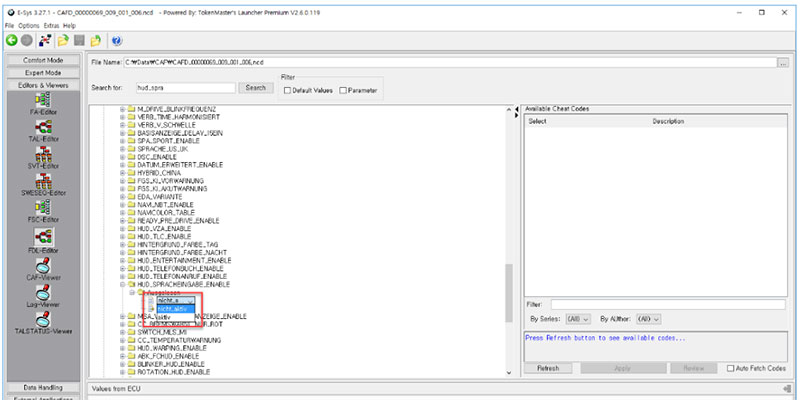This screenshot has height=400, width=800.
Task: Expand the HUD_ENTERTAINMENT_ENABLE node
Action: (122, 260)
